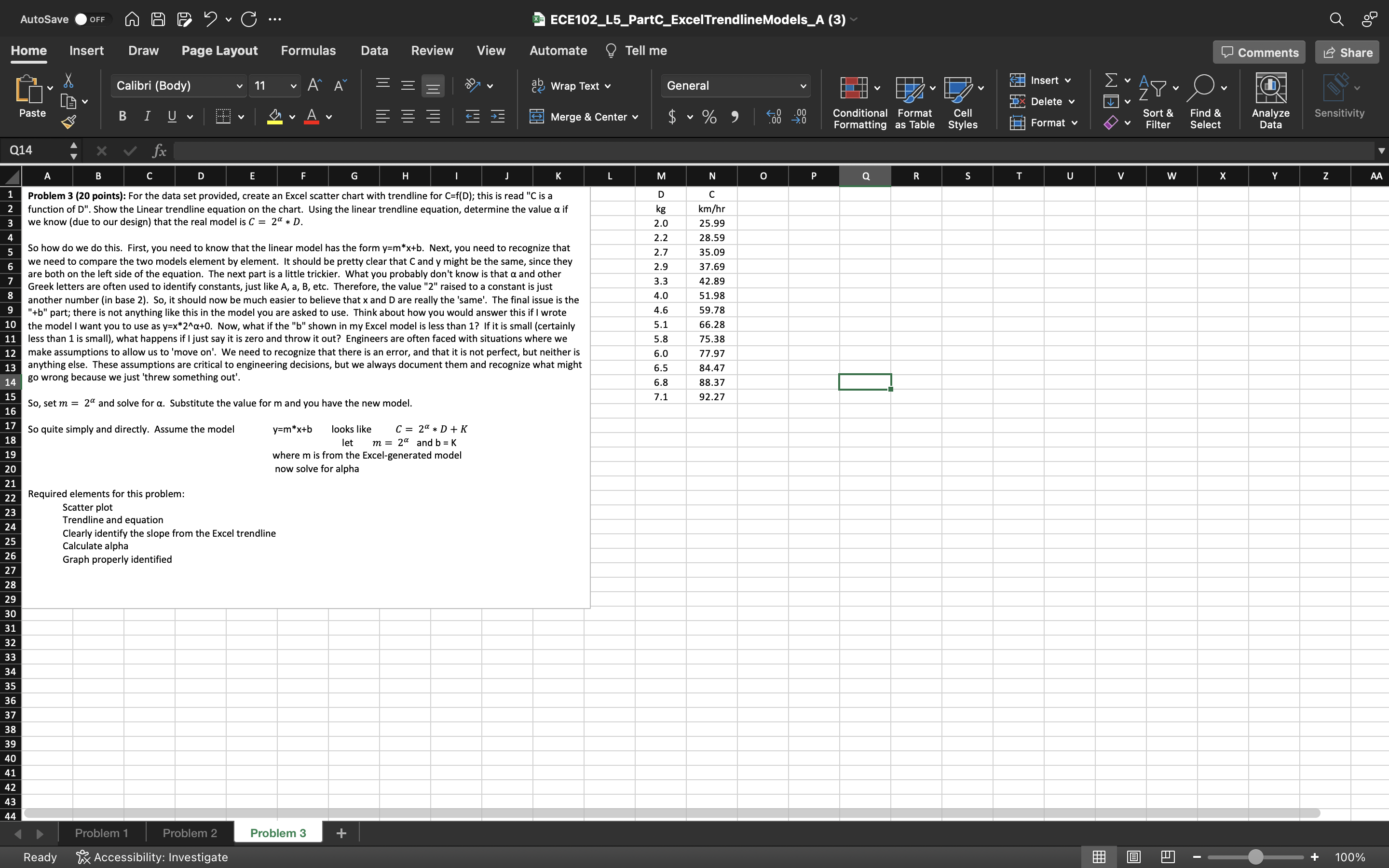Screen dimensions: 1389x868
Task: Open Analyze Data pane
Action: click(x=1270, y=101)
